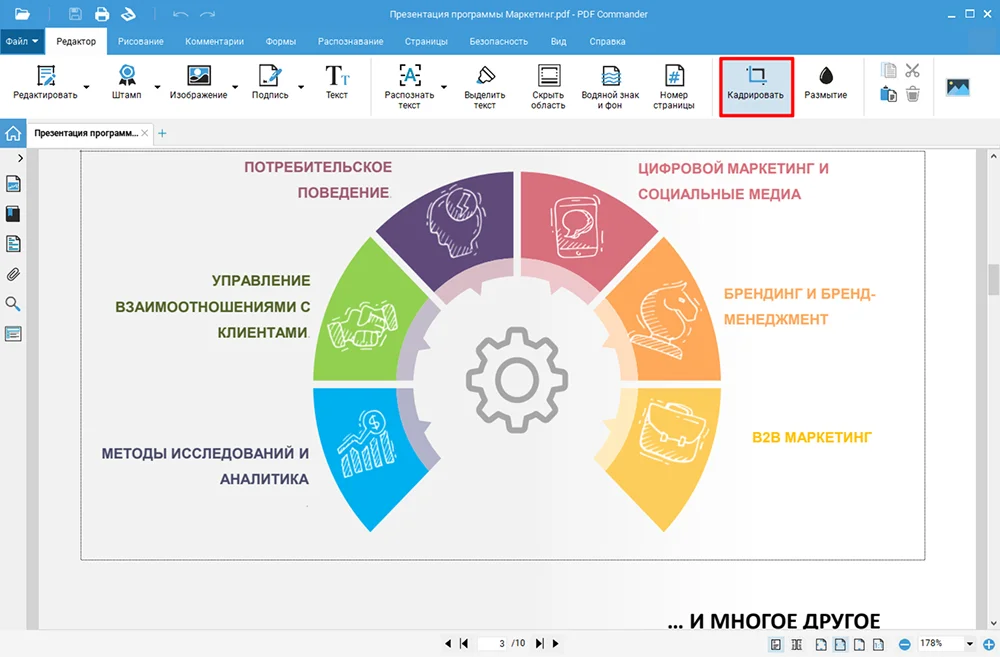The width and height of the screenshot is (1000, 657).
Task: Switch to the Рисование tab
Action: coord(140,42)
